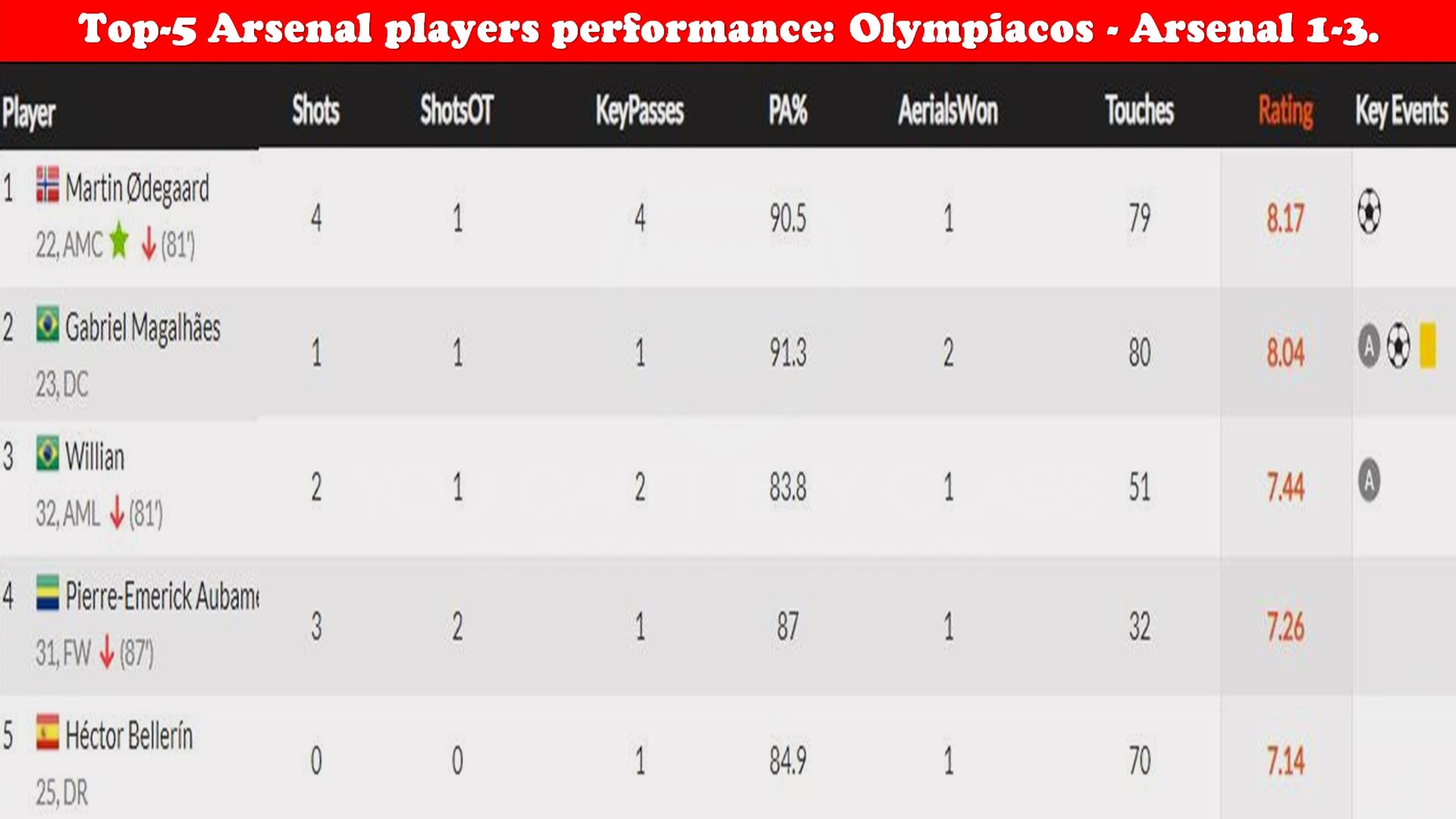Click Ødegaard's goal ball icon
This screenshot has height=819, width=1456.
pos(1369,212)
